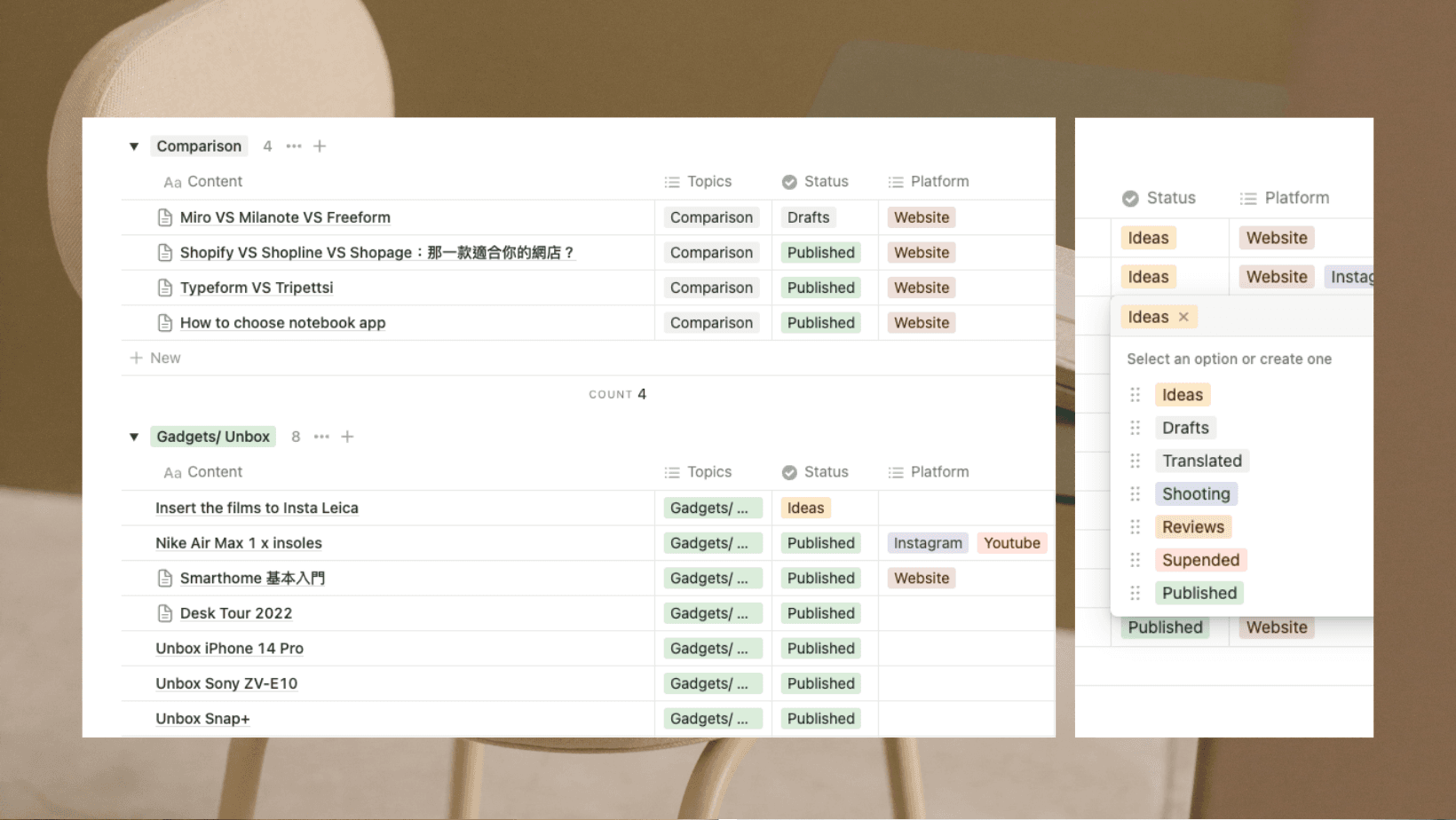Select the Shooting status option
Image resolution: width=1456 pixels, height=820 pixels.
click(1196, 494)
